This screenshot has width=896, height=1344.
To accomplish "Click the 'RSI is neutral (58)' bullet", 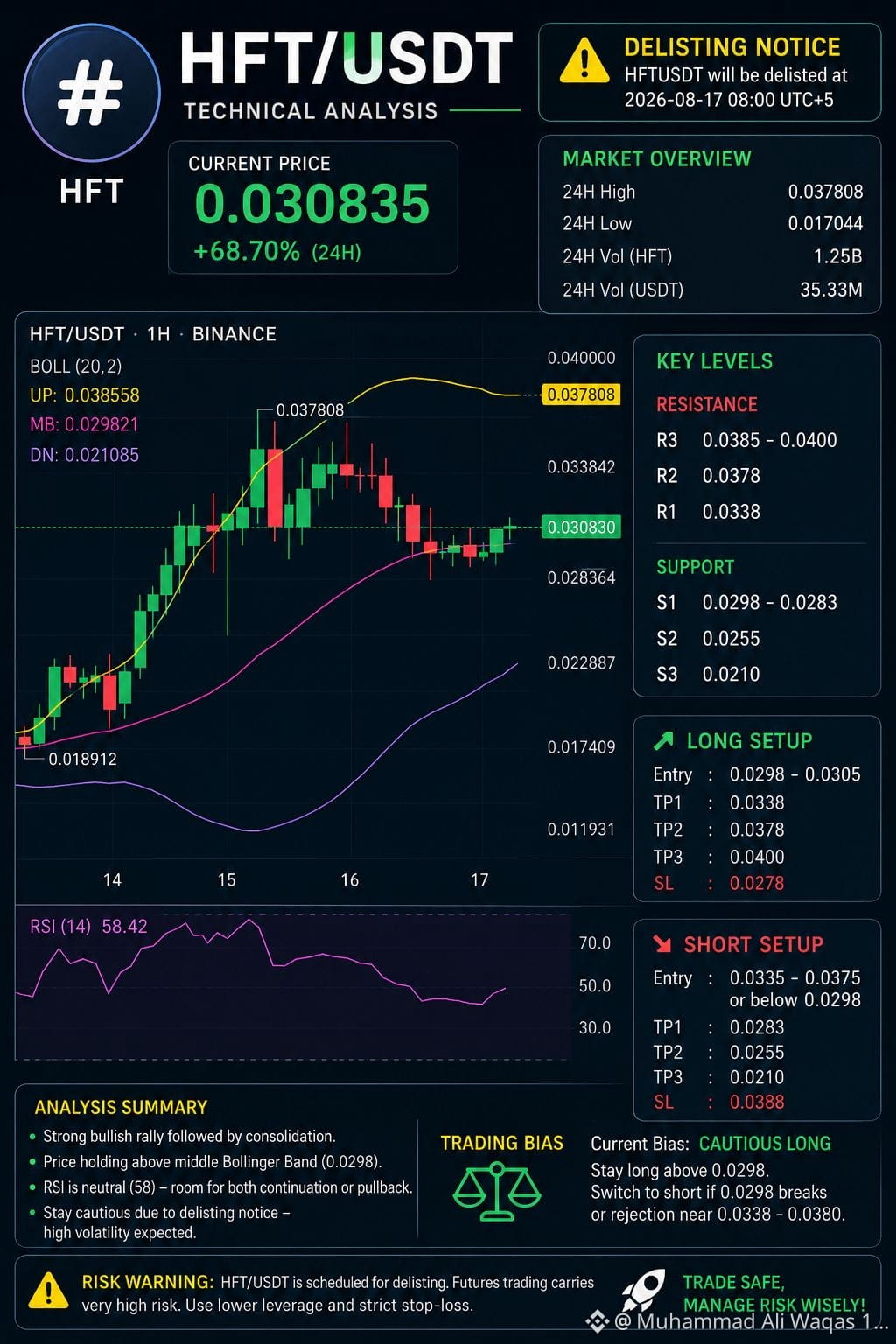I will [x=220, y=1187].
